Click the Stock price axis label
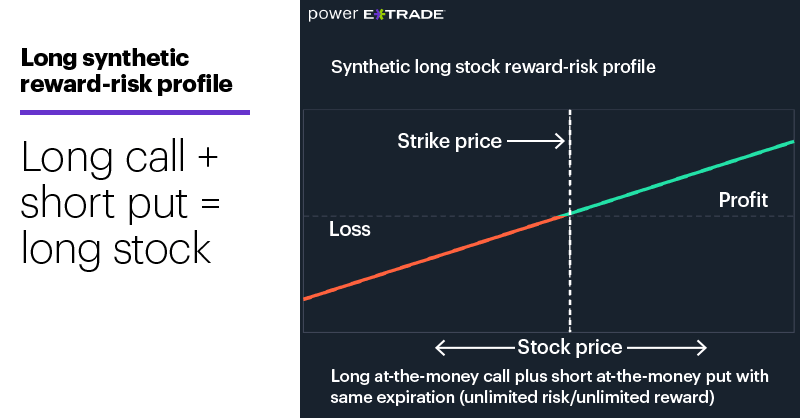800x418 pixels. tap(570, 348)
